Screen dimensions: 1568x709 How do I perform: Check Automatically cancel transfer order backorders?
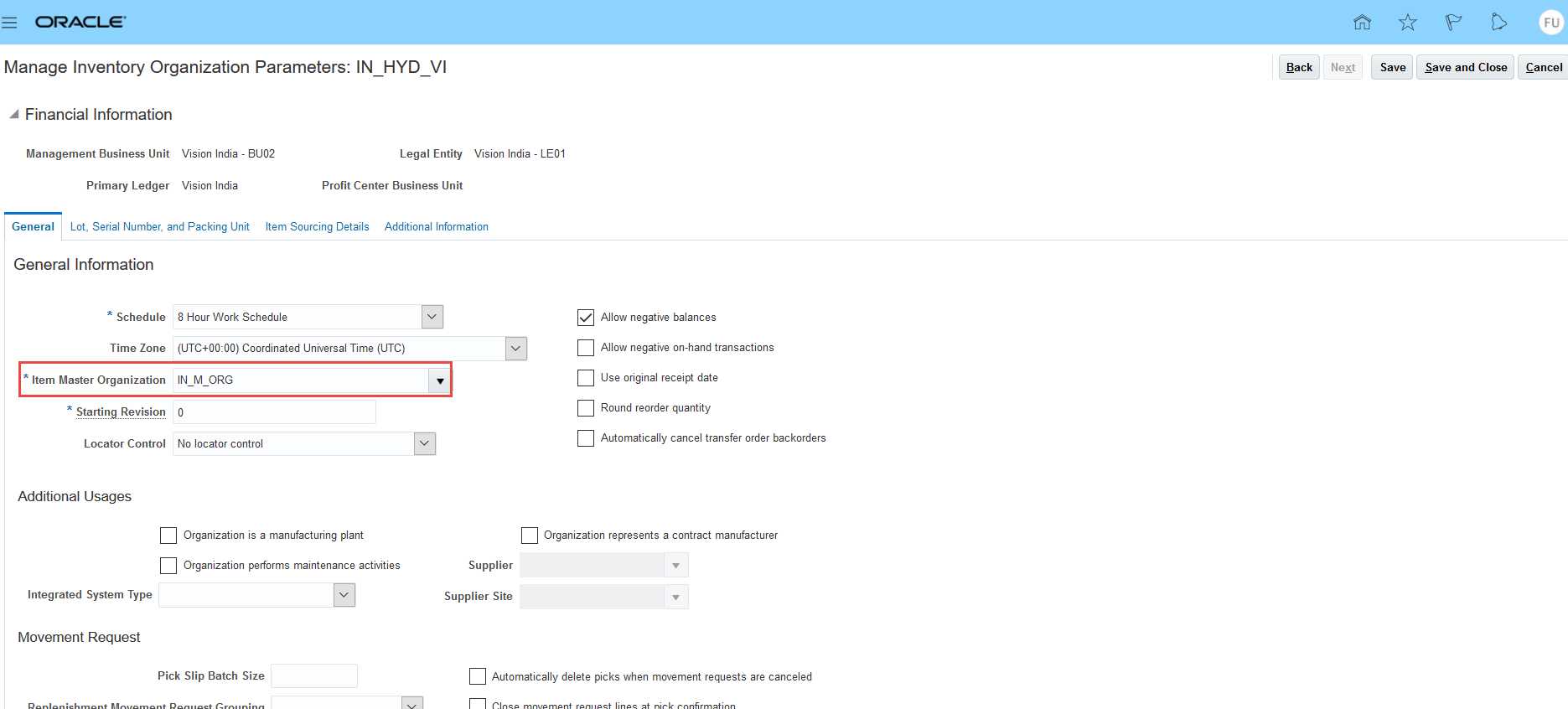[586, 438]
